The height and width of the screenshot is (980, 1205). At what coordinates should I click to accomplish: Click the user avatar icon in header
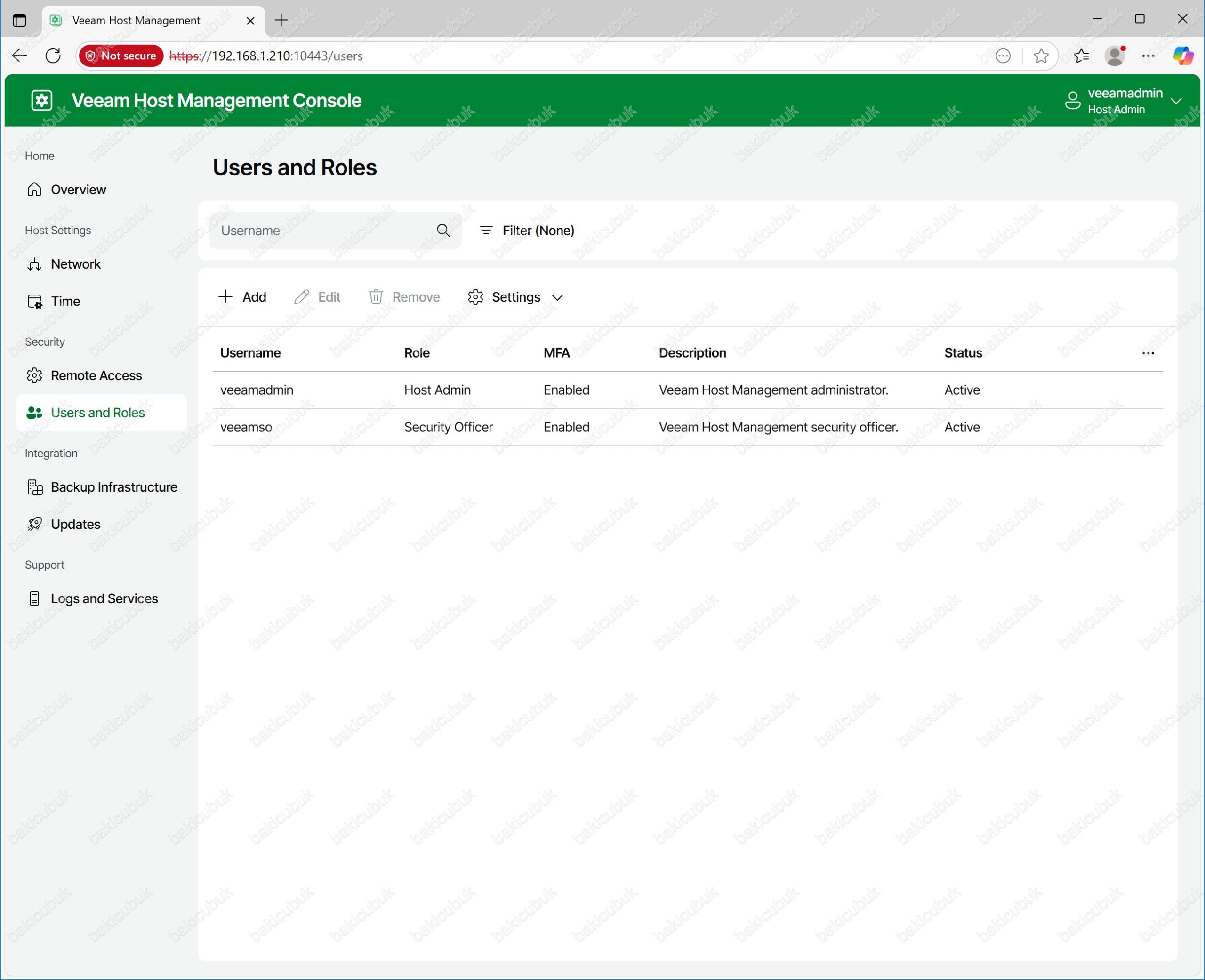pyautogui.click(x=1072, y=101)
